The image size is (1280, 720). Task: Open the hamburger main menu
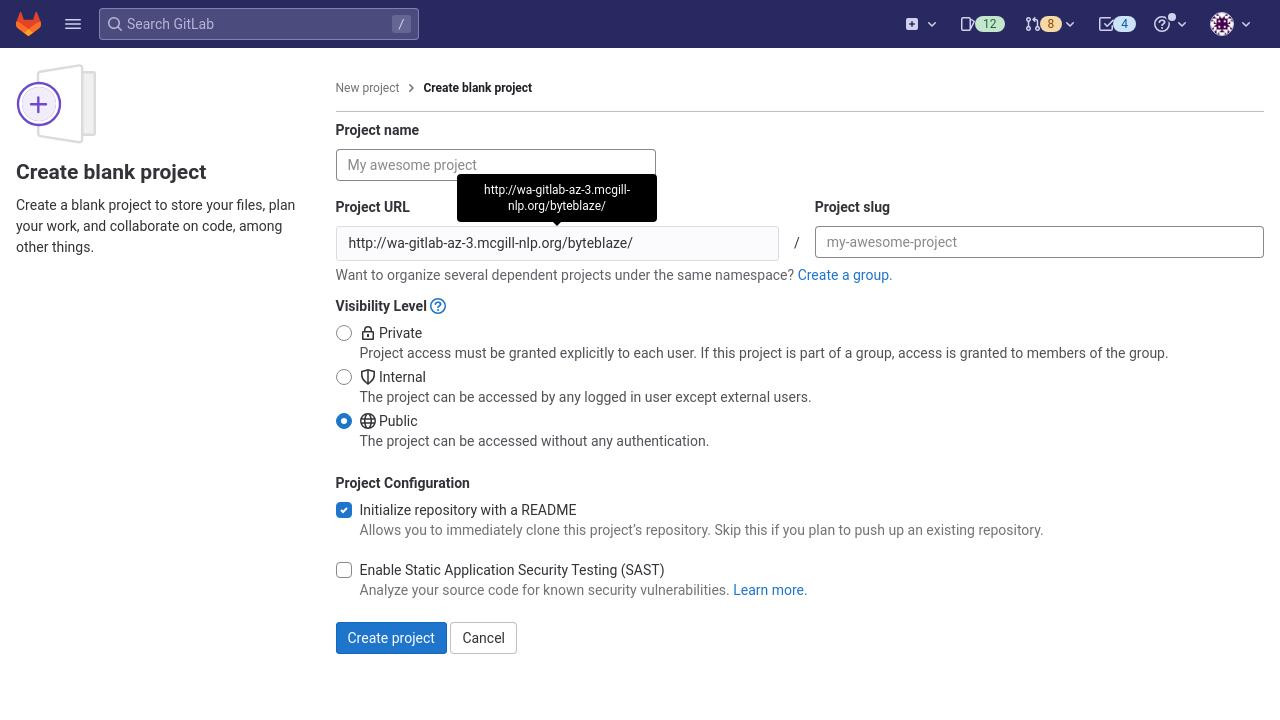pyautogui.click(x=73, y=24)
